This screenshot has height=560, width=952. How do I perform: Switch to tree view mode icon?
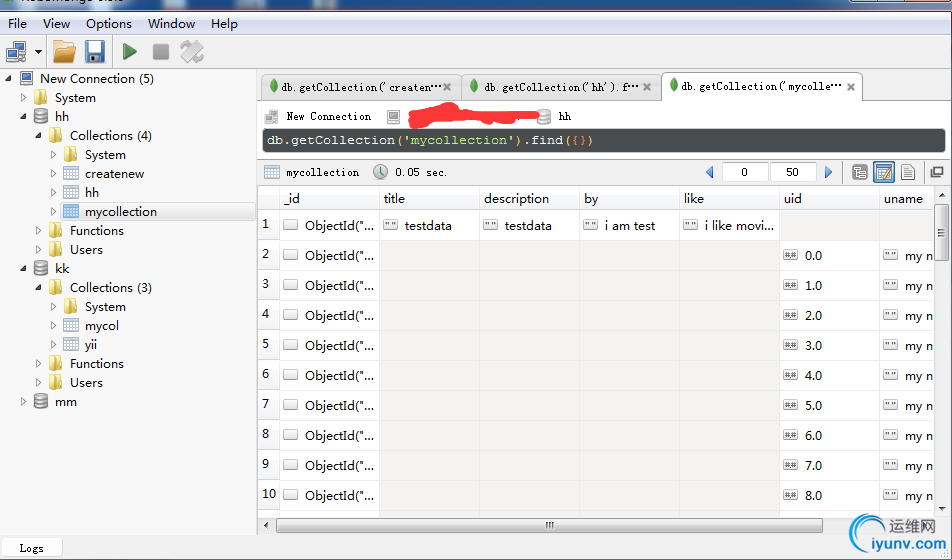[860, 172]
